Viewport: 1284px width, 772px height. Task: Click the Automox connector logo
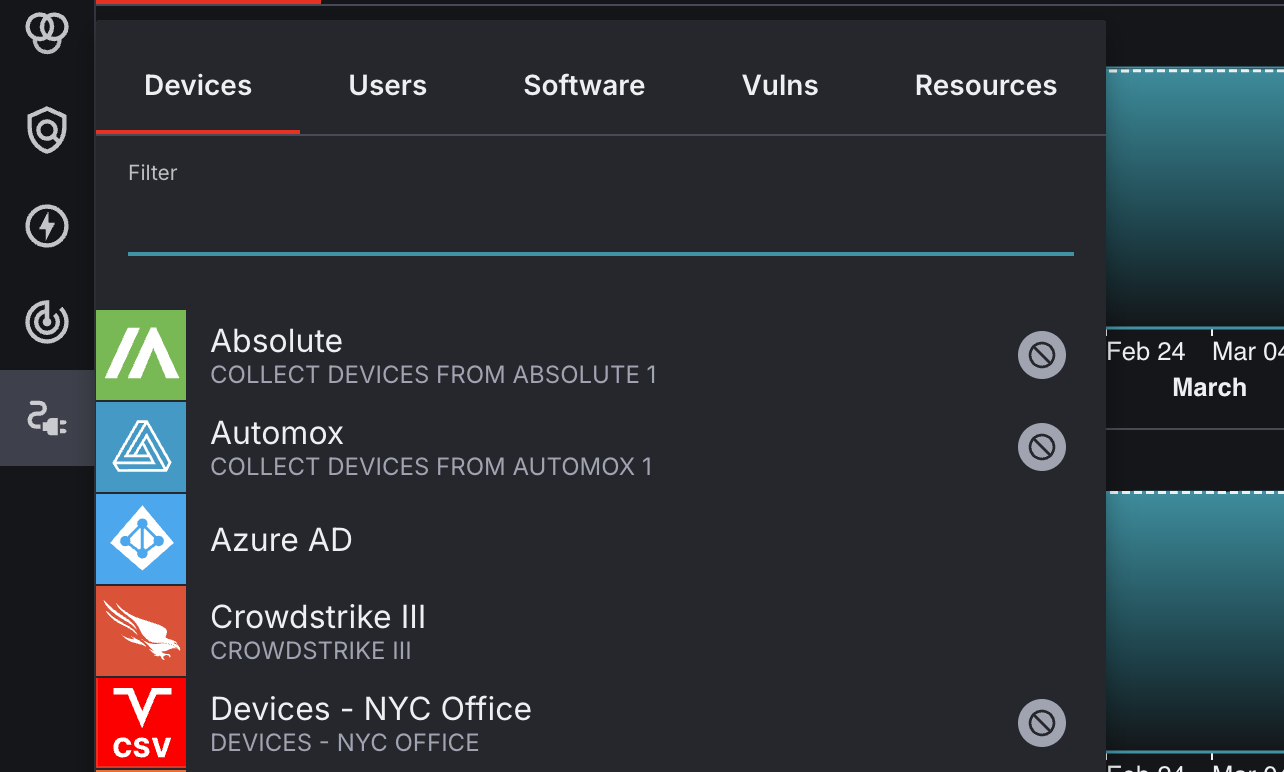141,447
